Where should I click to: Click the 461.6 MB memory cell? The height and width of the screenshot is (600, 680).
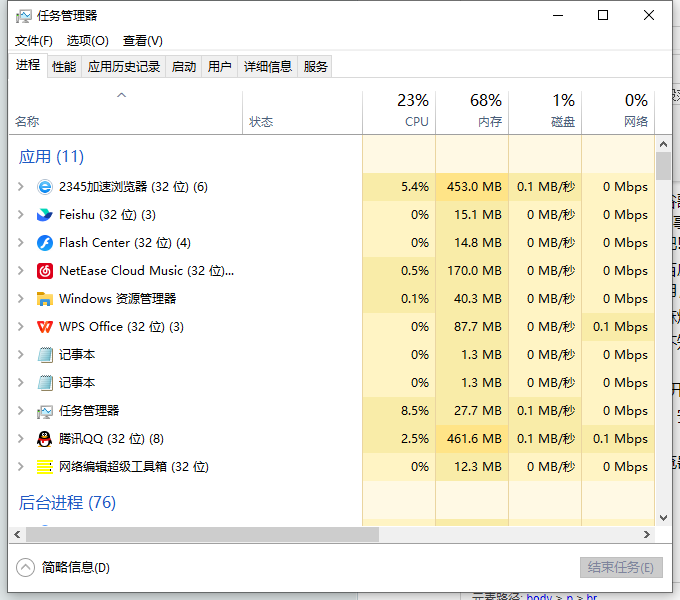[472, 439]
